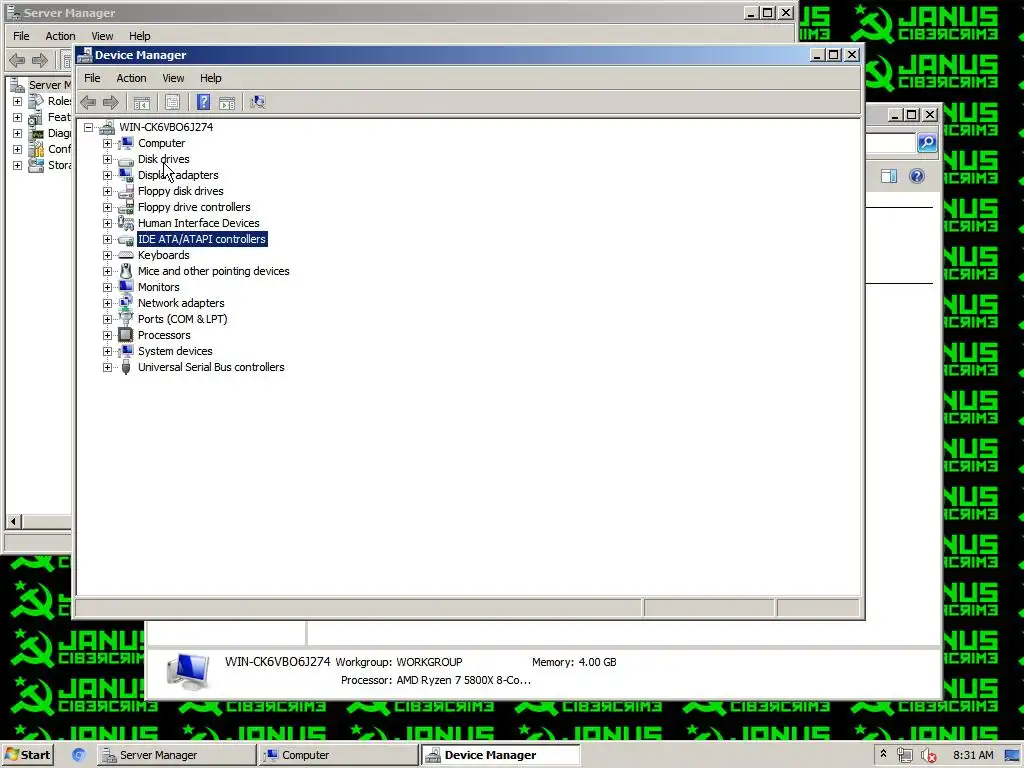Select USB controllers plug icon

[126, 367]
